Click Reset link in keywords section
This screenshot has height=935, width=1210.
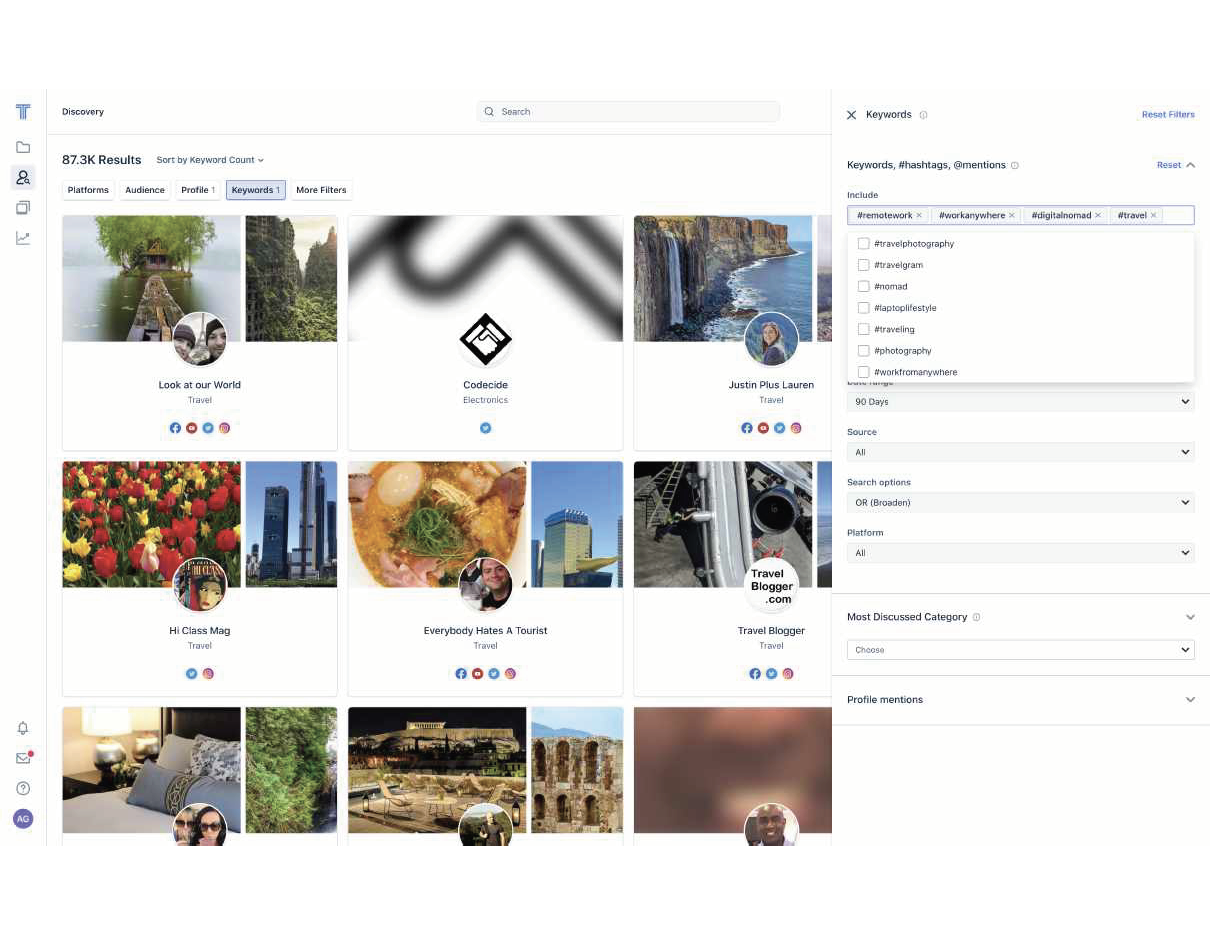pos(1169,165)
